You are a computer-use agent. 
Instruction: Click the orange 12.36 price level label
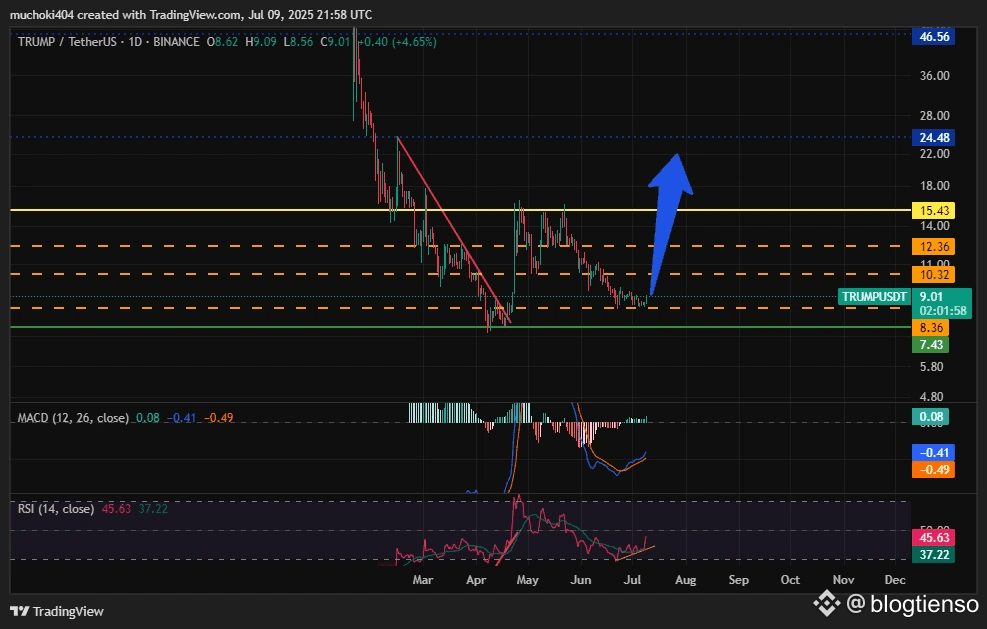[933, 246]
